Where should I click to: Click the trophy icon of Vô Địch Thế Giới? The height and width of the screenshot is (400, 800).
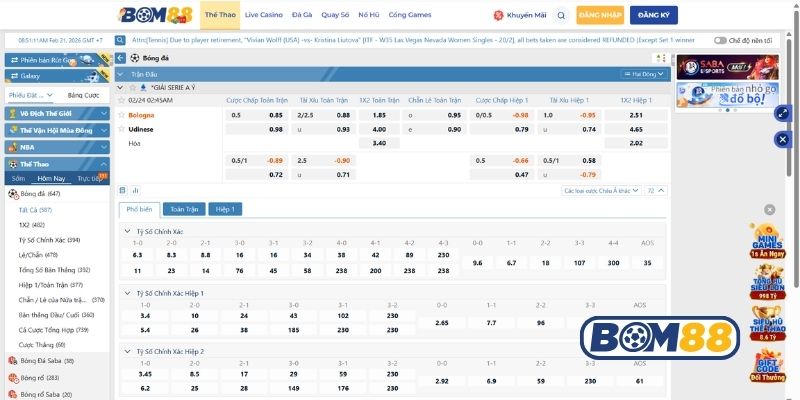pyautogui.click(x=13, y=114)
